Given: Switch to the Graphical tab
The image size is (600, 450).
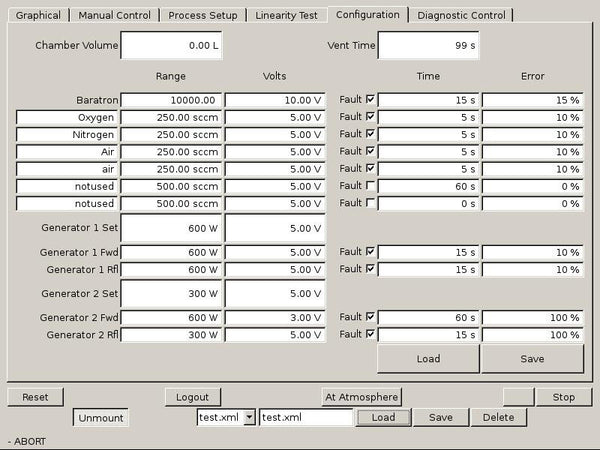Looking at the screenshot, I should pyautogui.click(x=38, y=15).
